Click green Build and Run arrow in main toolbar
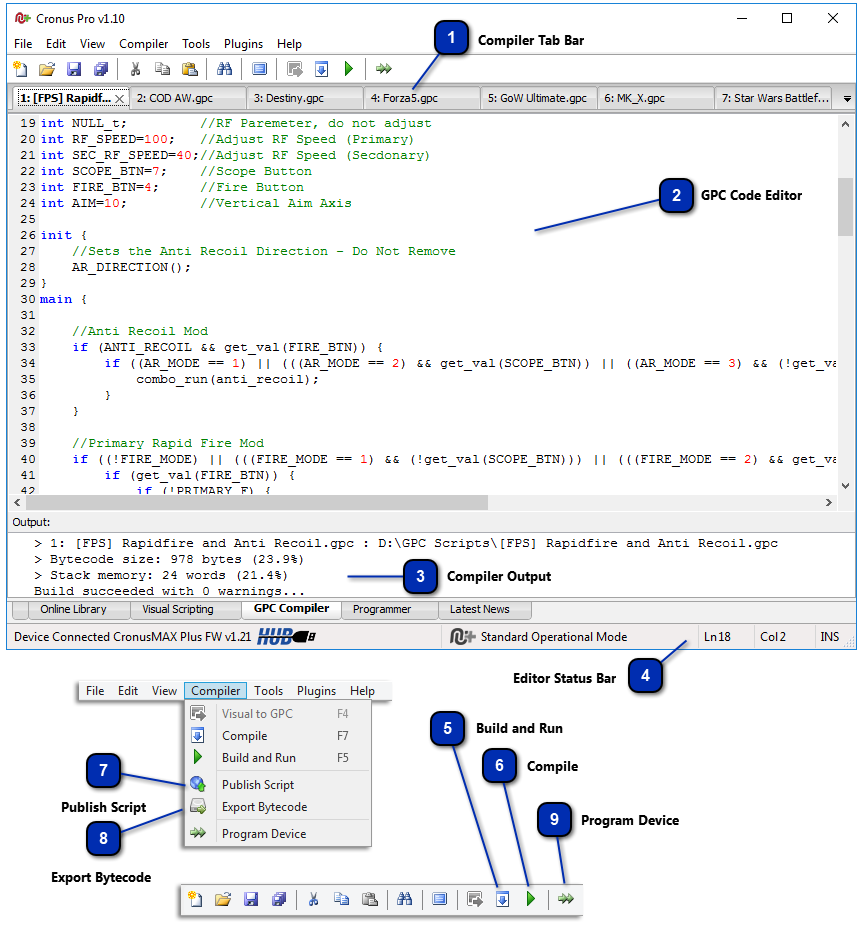Image resolution: width=866 pixels, height=943 pixels. 349,69
